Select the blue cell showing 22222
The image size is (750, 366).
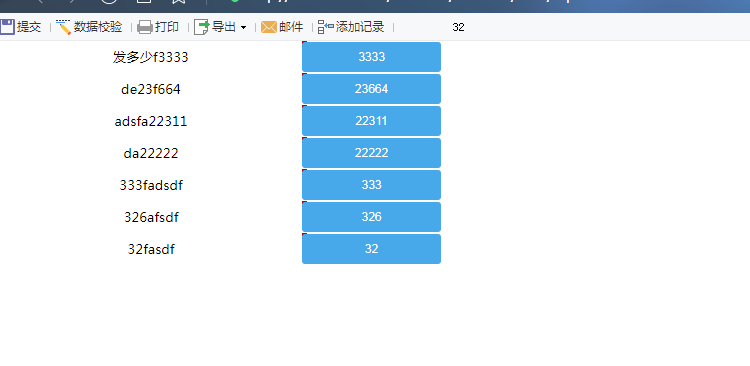371,153
